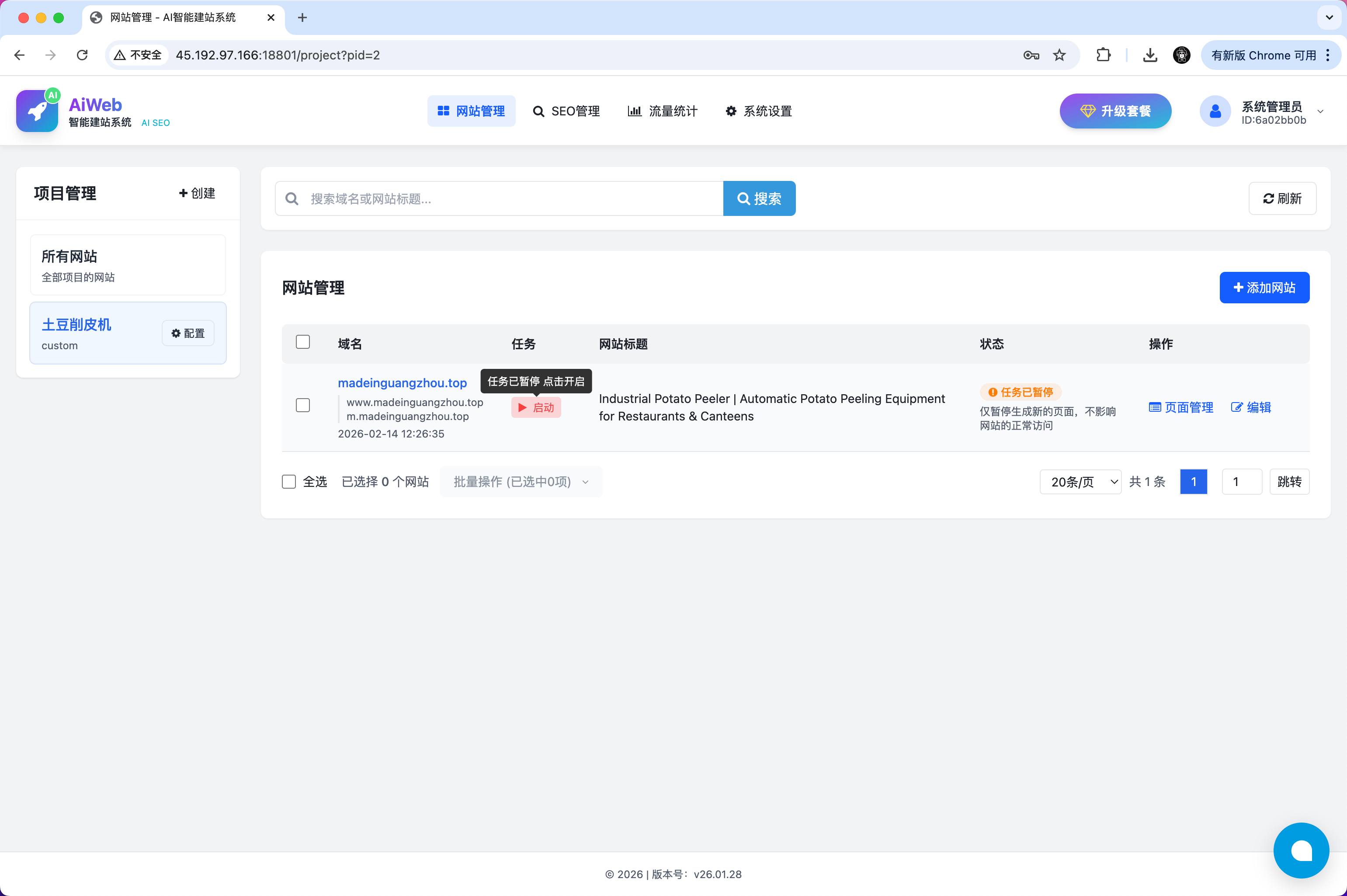Enable the 全选 checkbox below table

289,482
